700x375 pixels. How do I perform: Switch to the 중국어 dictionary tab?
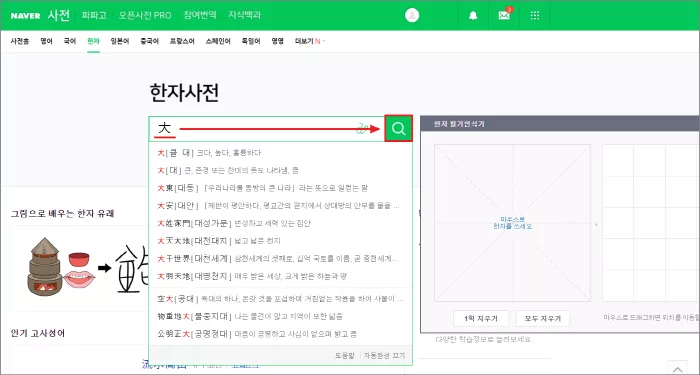pos(149,42)
